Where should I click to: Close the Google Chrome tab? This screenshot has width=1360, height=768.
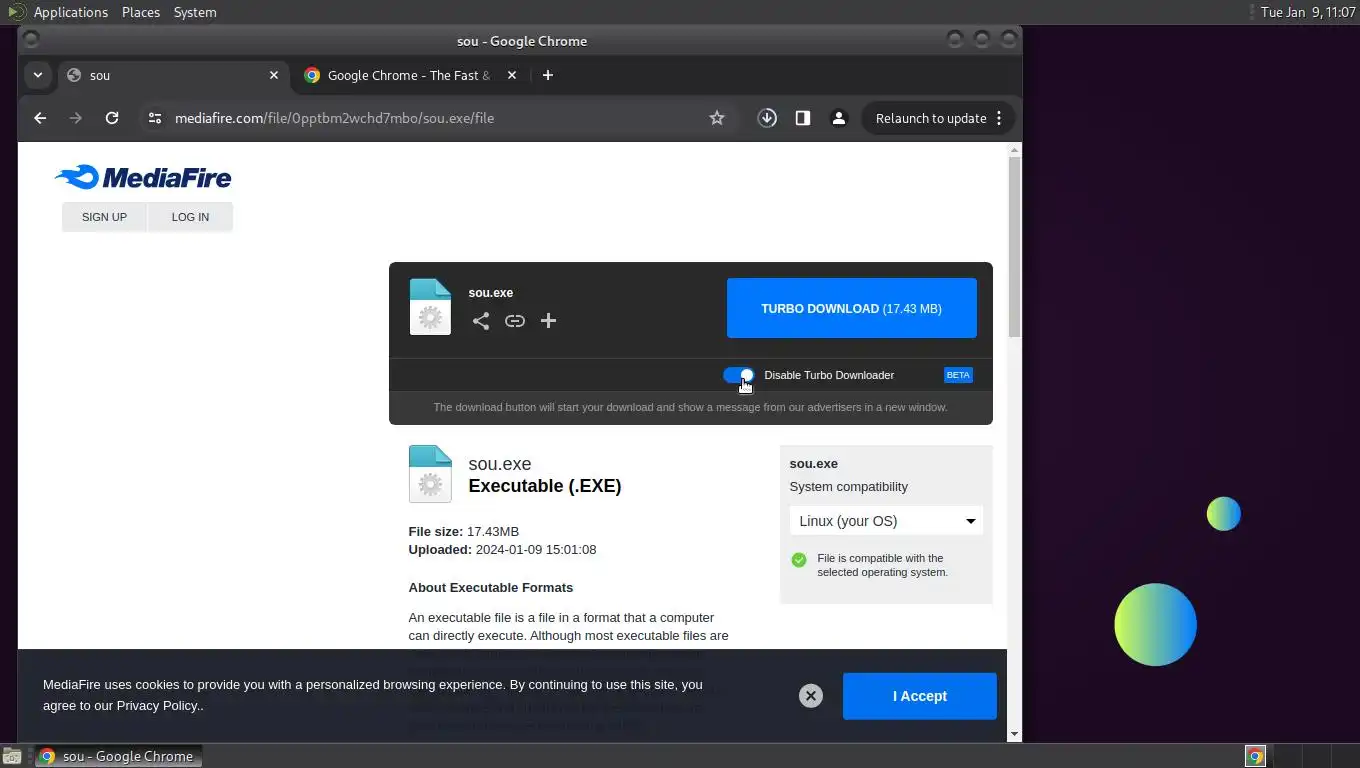coord(512,75)
